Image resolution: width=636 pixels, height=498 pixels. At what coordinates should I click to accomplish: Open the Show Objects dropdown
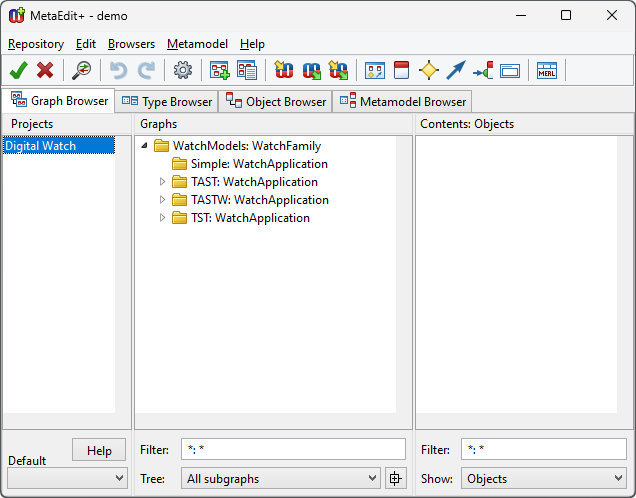point(544,479)
